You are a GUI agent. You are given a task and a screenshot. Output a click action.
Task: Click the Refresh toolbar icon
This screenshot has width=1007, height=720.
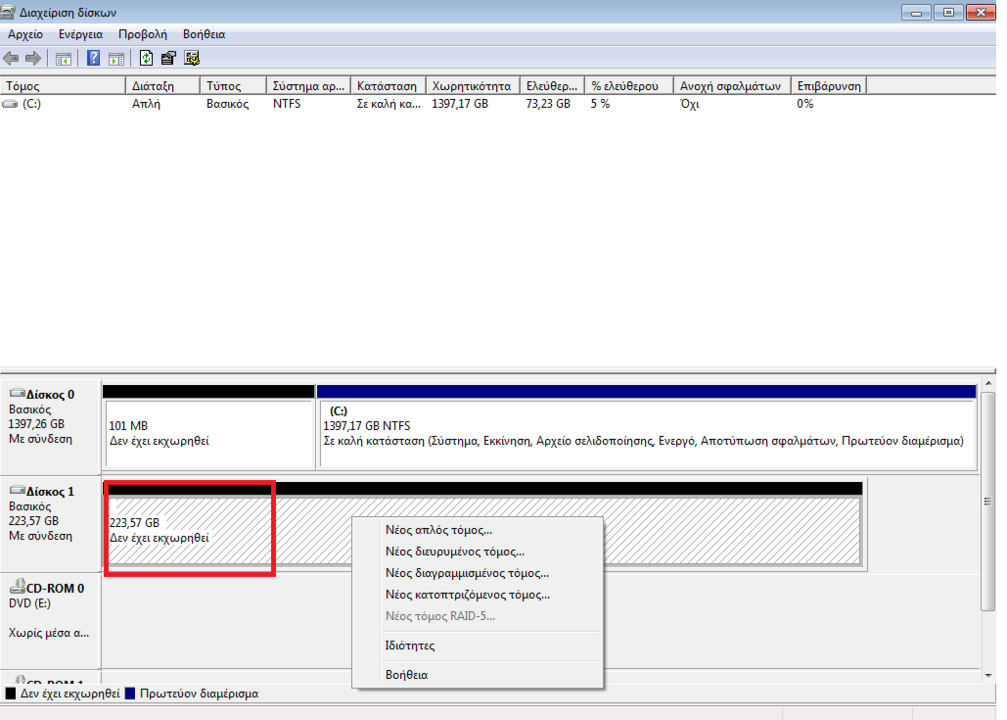pyautogui.click(x=146, y=58)
